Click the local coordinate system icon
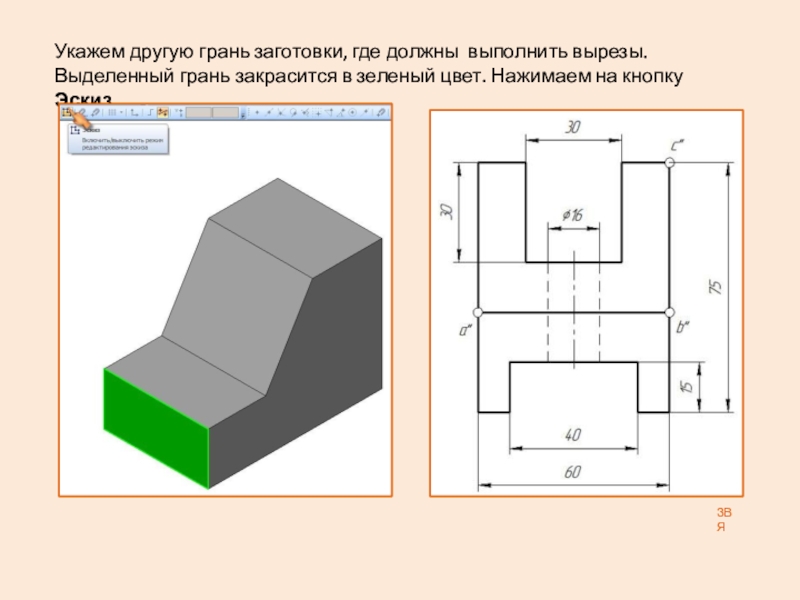Viewport: 800px width, 600px height. [x=134, y=112]
